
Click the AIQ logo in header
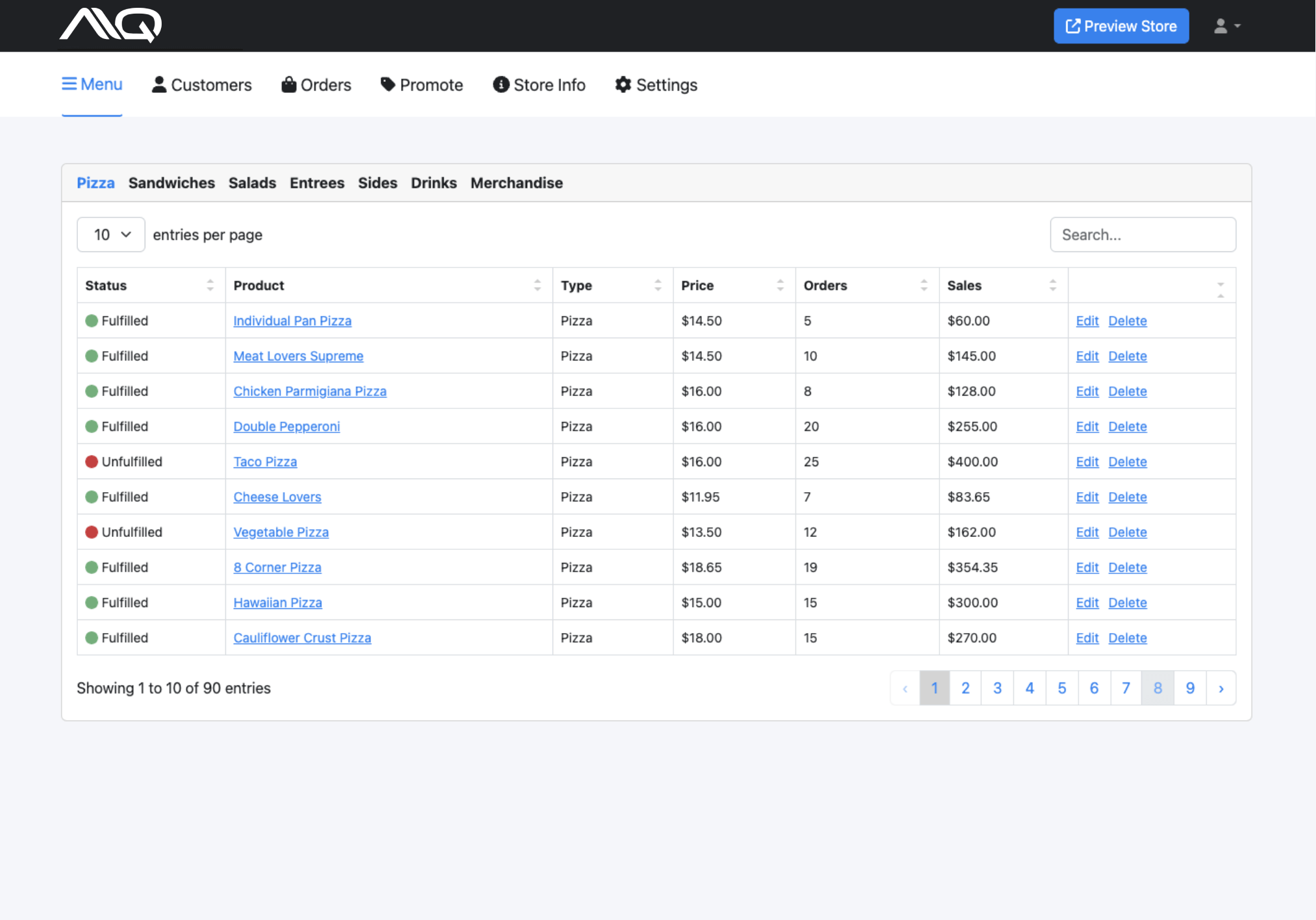click(x=110, y=25)
